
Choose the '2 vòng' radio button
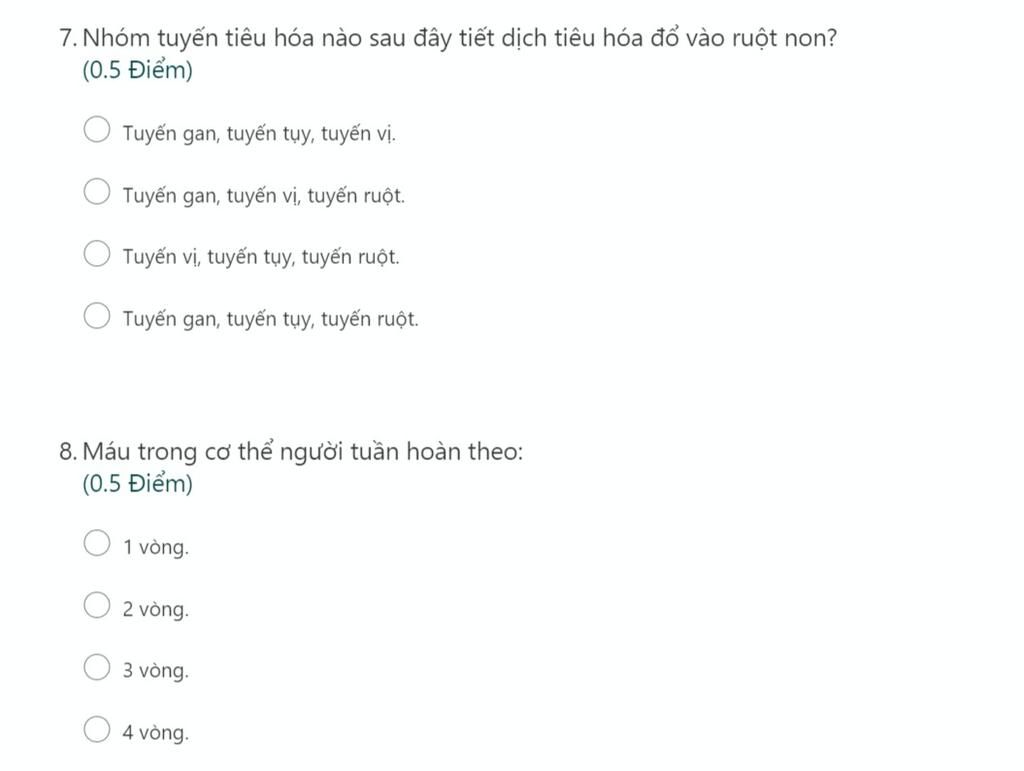(97, 605)
